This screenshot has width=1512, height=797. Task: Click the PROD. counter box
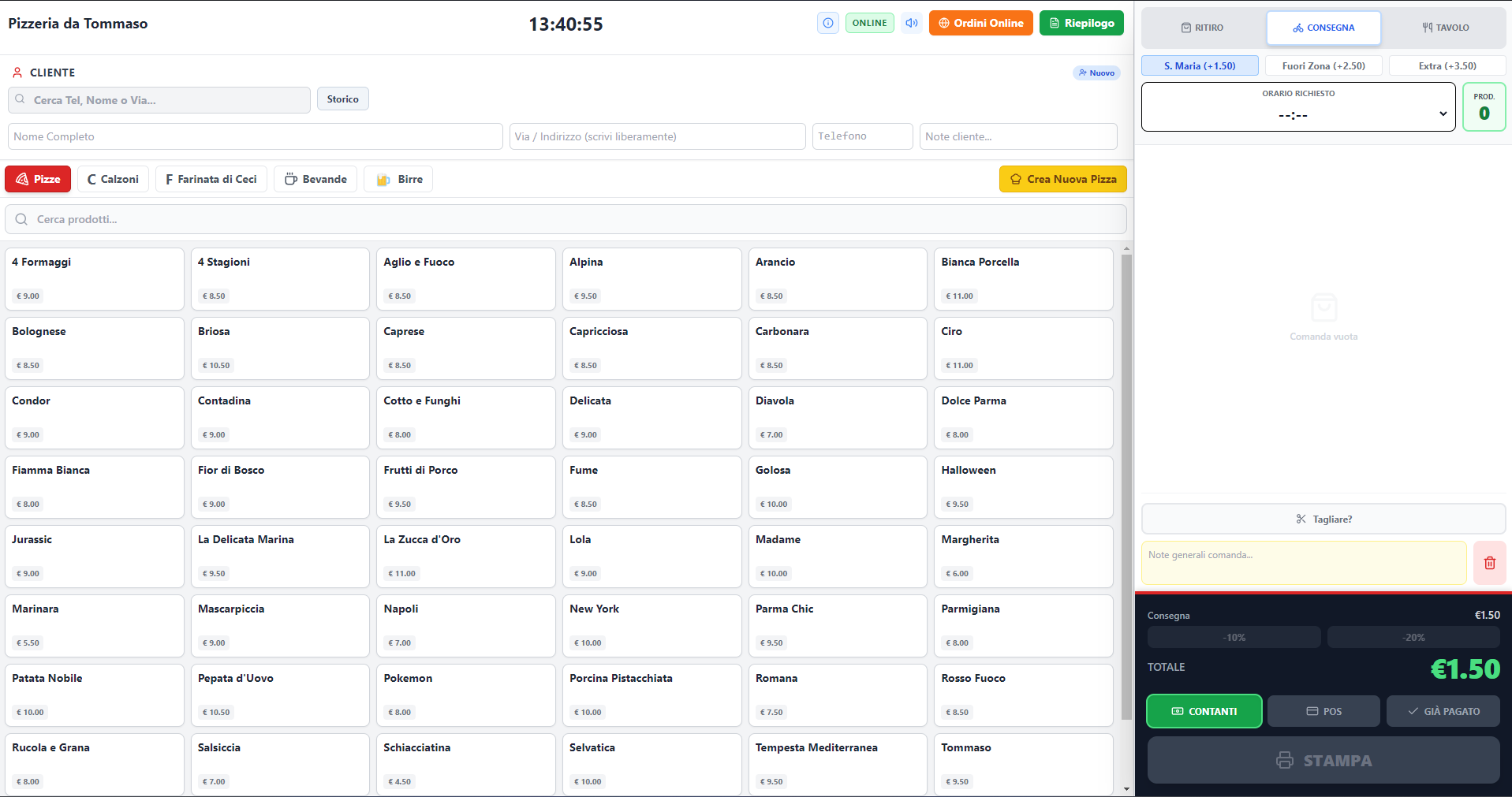1484,107
